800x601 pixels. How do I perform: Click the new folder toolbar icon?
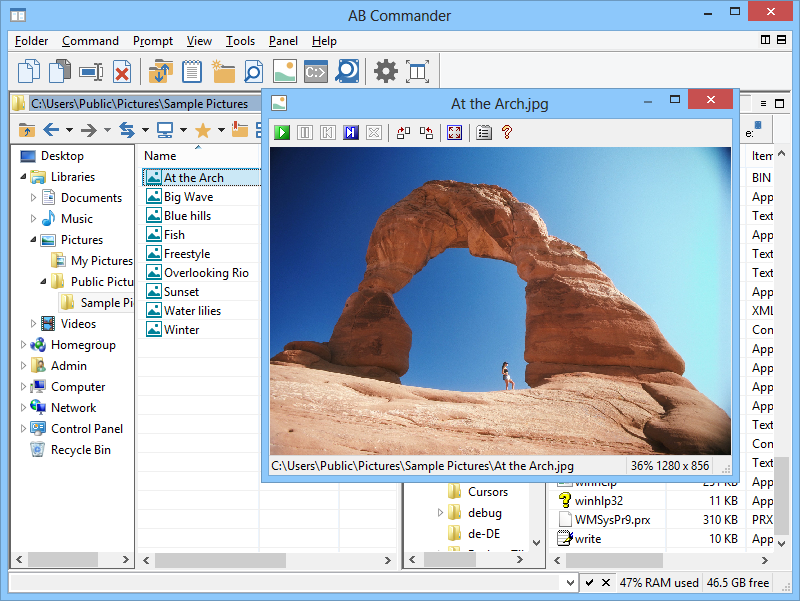[223, 71]
